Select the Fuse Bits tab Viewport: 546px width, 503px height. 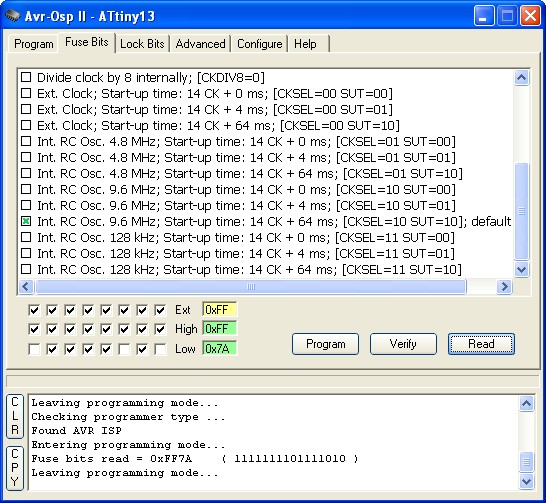(x=87, y=42)
